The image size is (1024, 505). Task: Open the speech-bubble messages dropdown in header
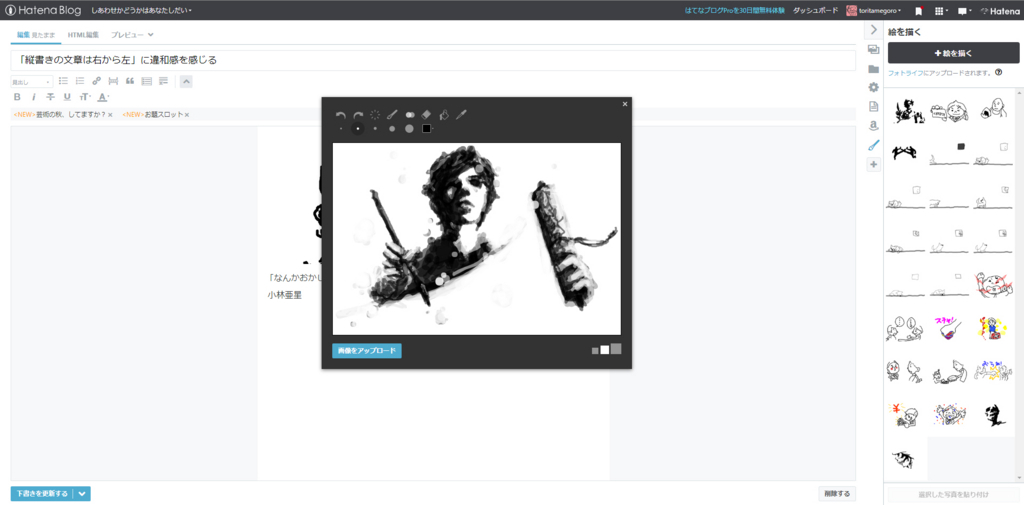pyautogui.click(x=965, y=10)
